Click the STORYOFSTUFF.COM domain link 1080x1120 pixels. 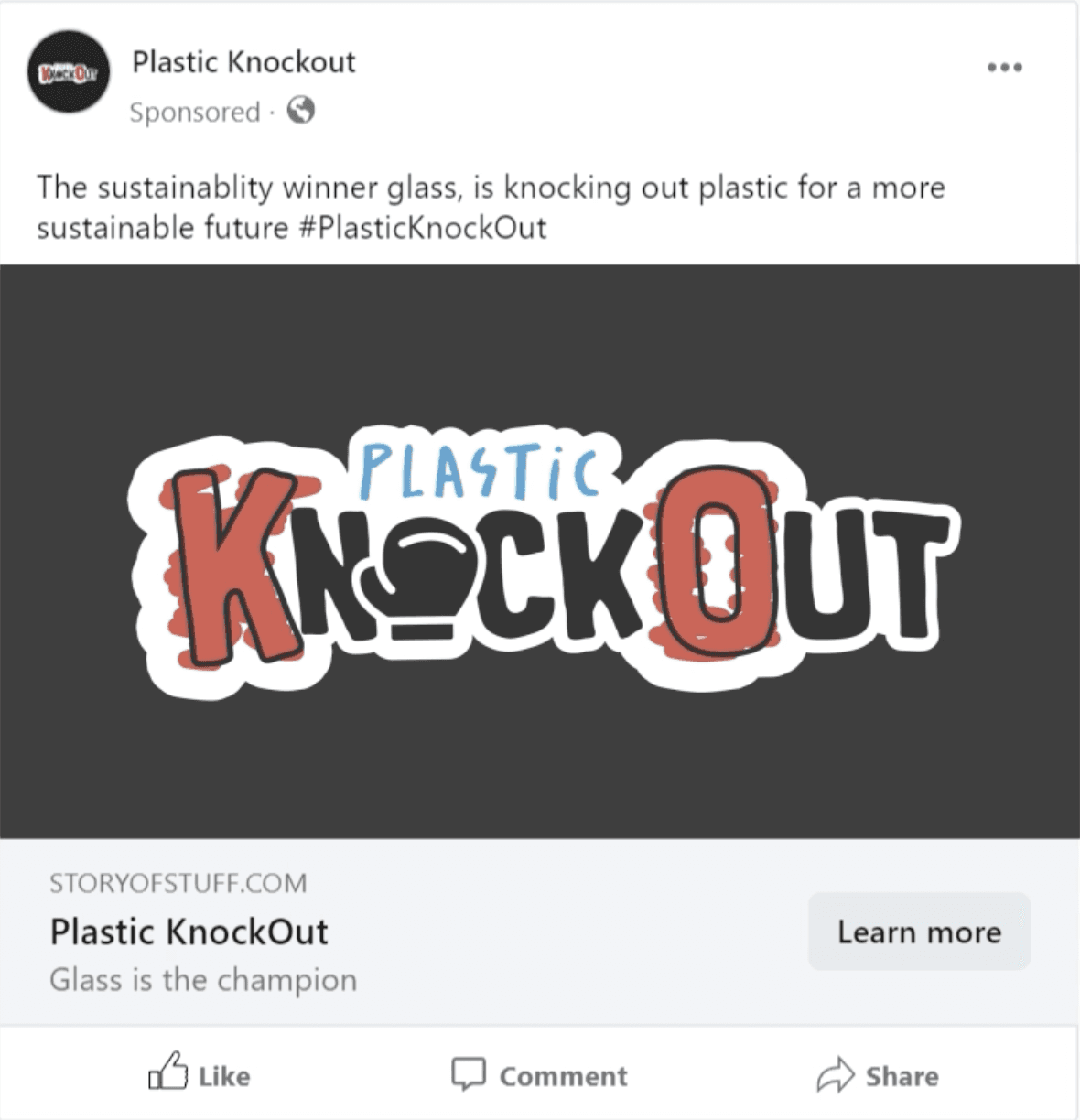coord(177,881)
